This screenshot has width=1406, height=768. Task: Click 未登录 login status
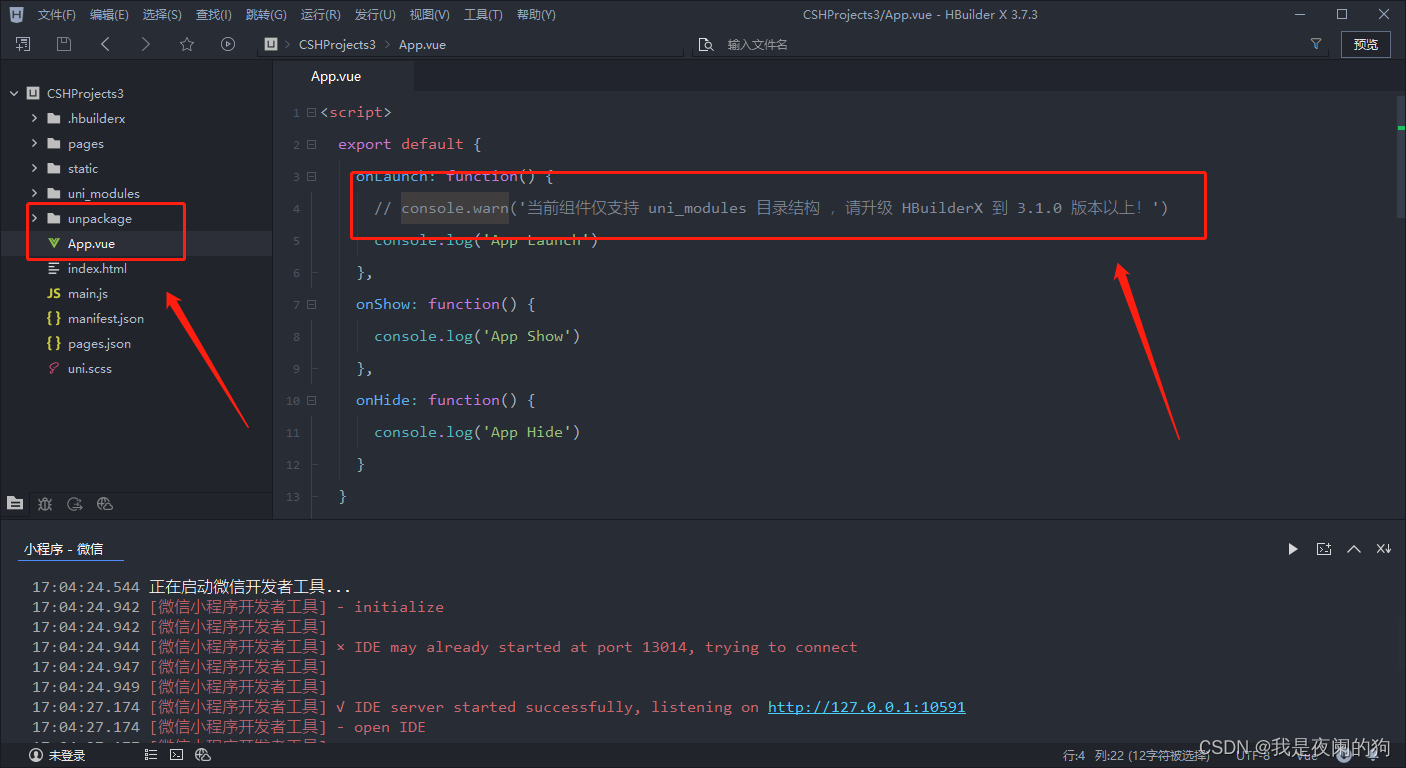[x=67, y=755]
